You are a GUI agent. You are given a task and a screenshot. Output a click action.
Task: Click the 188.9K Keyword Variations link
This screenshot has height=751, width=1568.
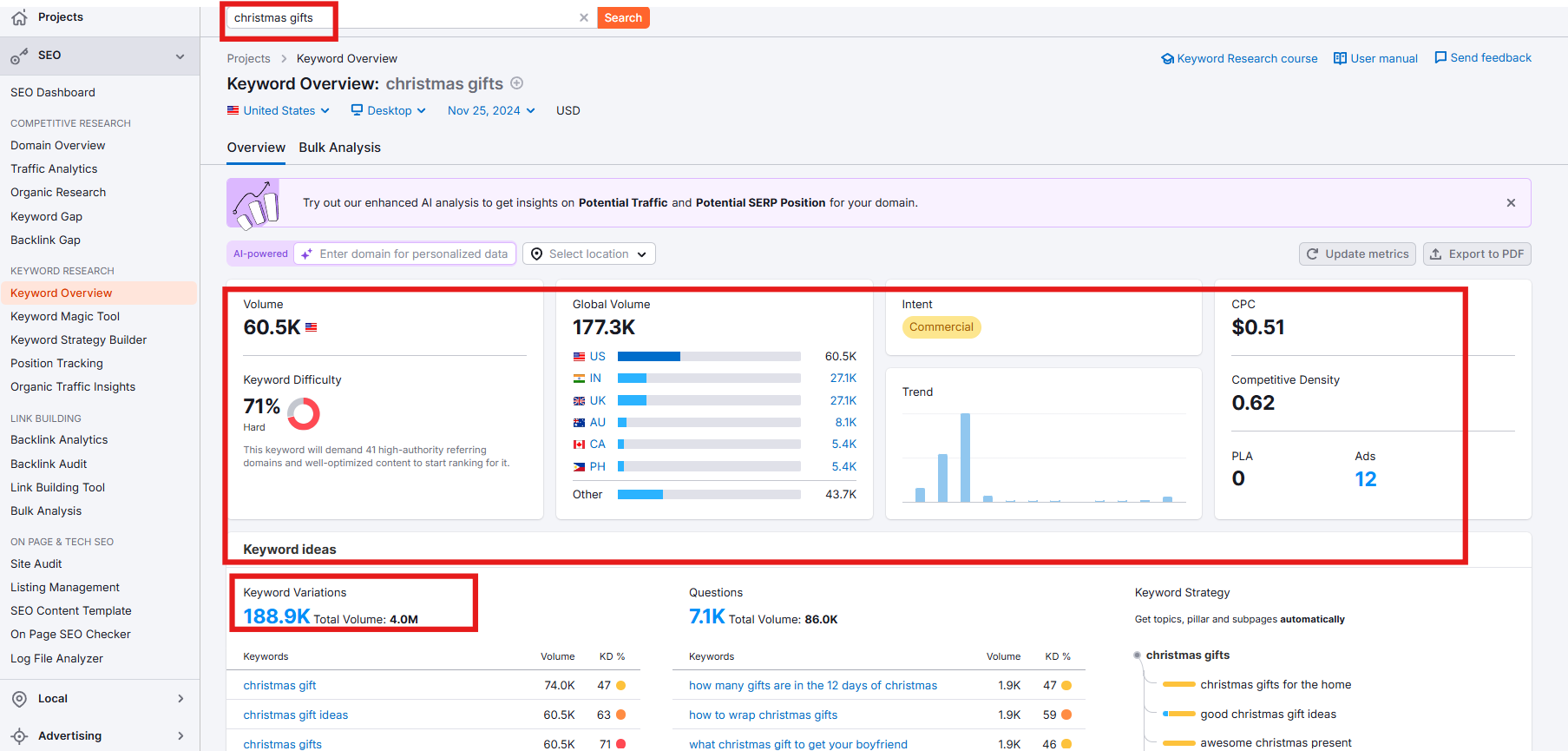277,616
